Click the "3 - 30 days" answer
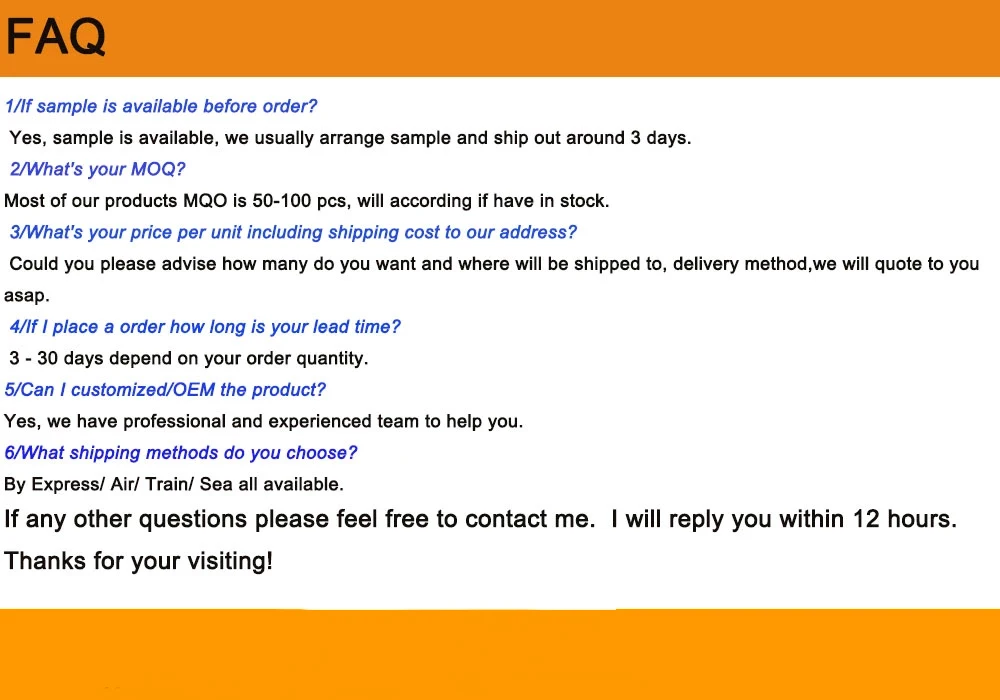 click(x=189, y=358)
